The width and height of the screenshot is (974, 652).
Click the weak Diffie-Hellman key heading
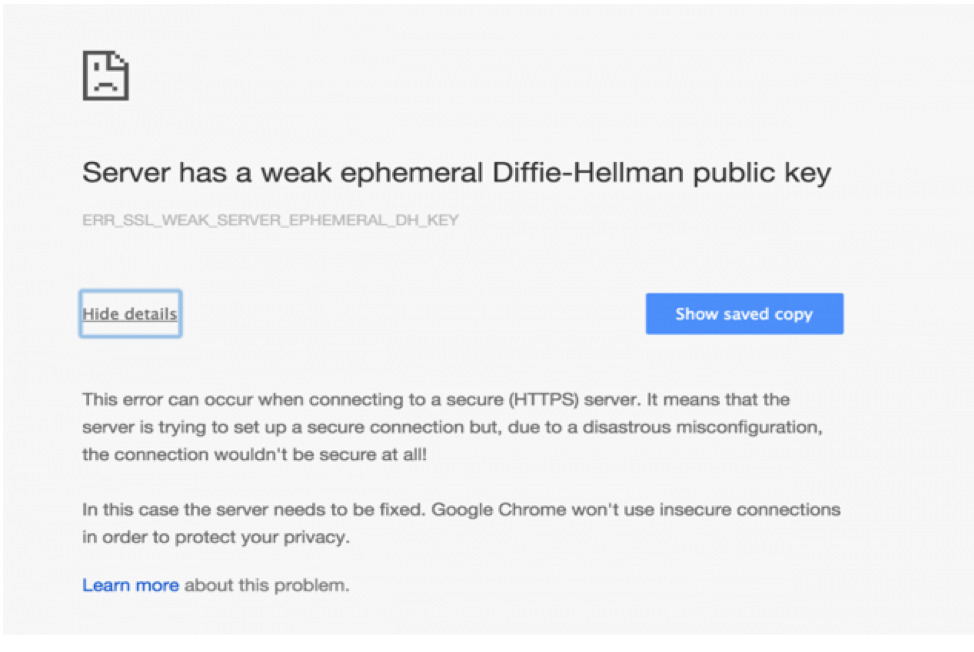(x=457, y=173)
